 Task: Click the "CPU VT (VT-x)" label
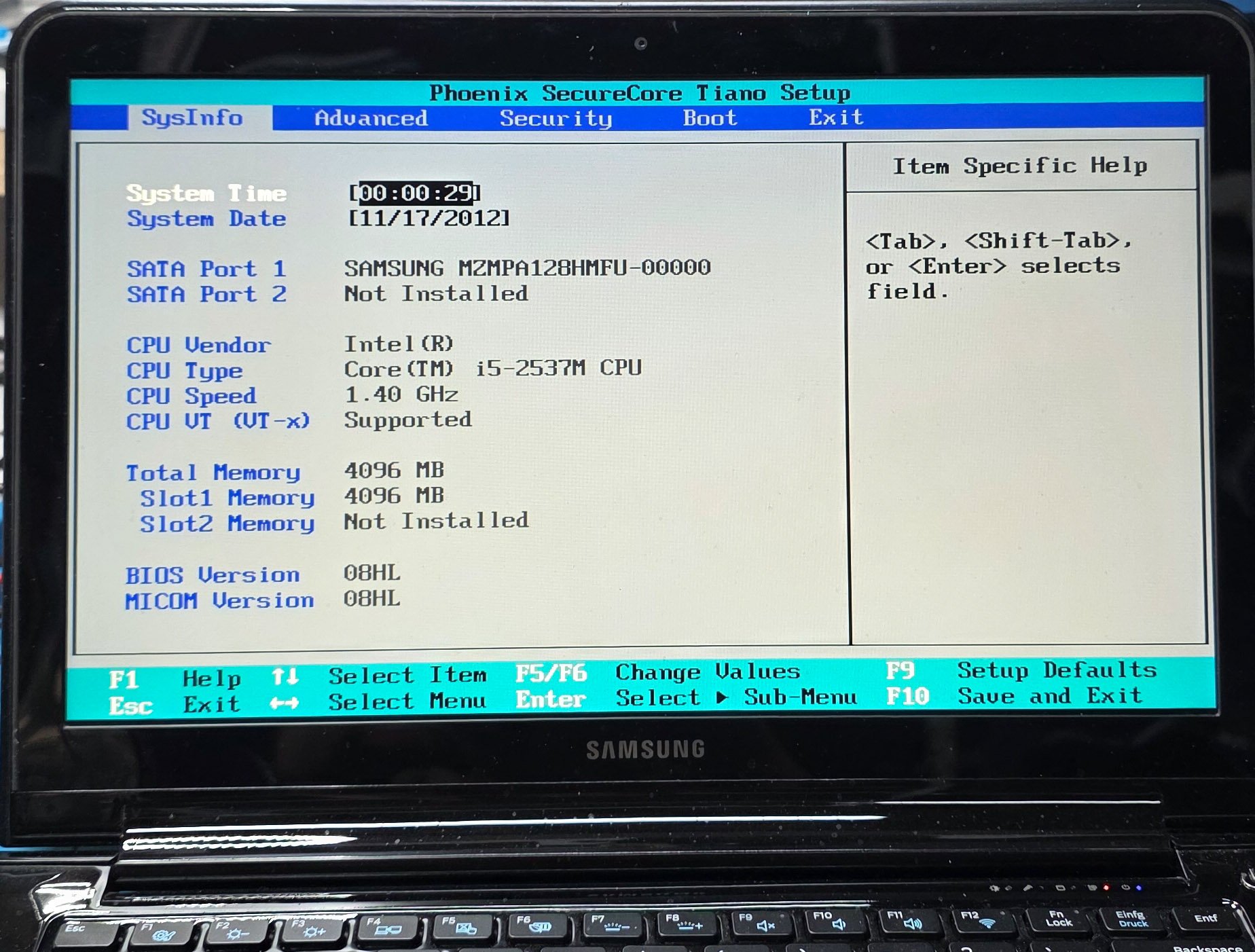coord(218,421)
